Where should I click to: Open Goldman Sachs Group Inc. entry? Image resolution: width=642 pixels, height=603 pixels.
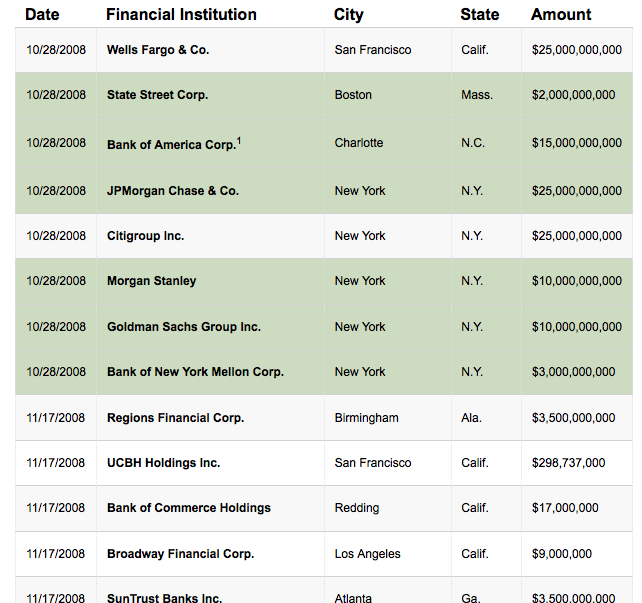pos(183,327)
